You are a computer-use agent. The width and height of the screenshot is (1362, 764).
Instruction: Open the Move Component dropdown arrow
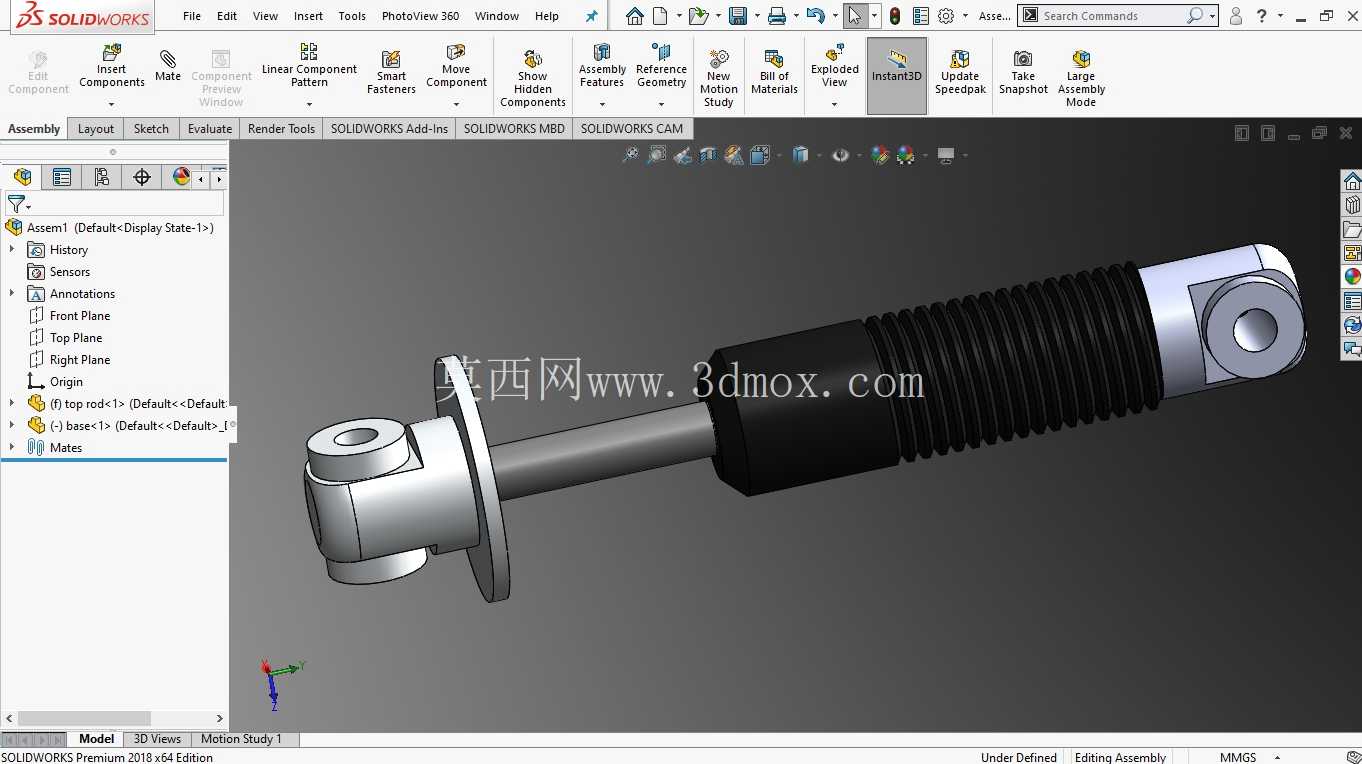[456, 104]
